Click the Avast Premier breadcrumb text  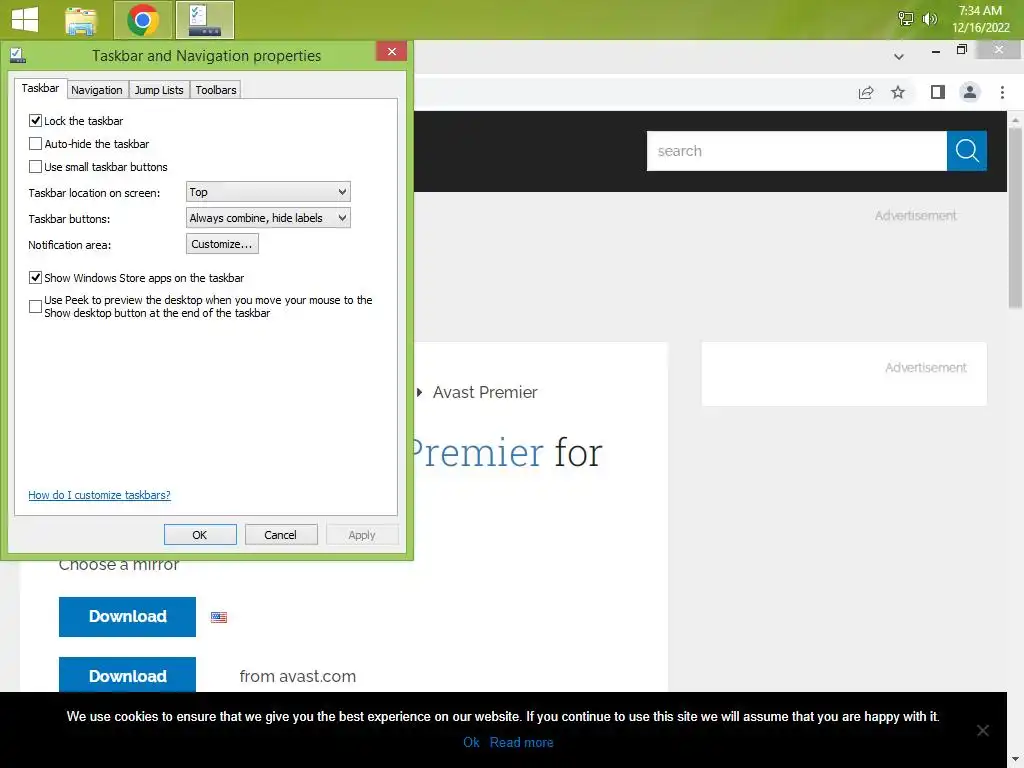(485, 392)
